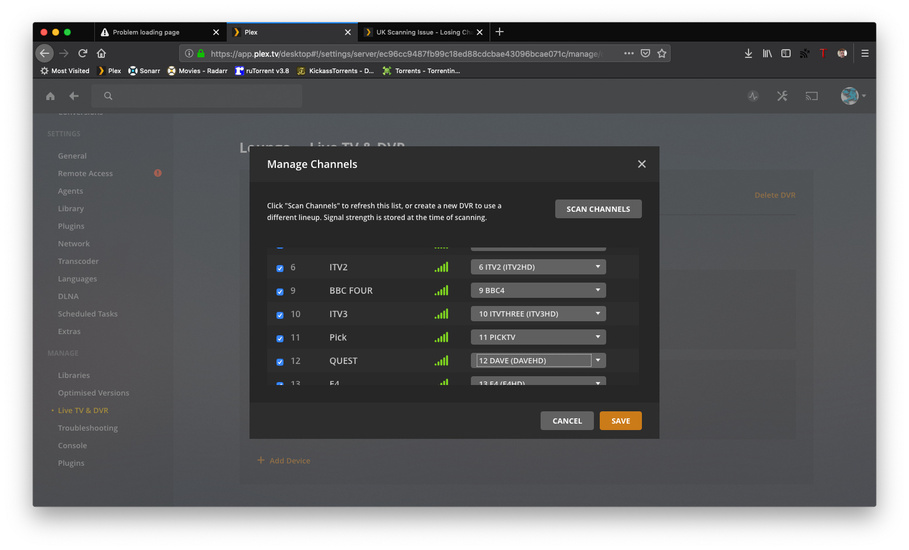Select Live TV & DVR in sidebar
This screenshot has height=550, width=909.
tap(83, 410)
